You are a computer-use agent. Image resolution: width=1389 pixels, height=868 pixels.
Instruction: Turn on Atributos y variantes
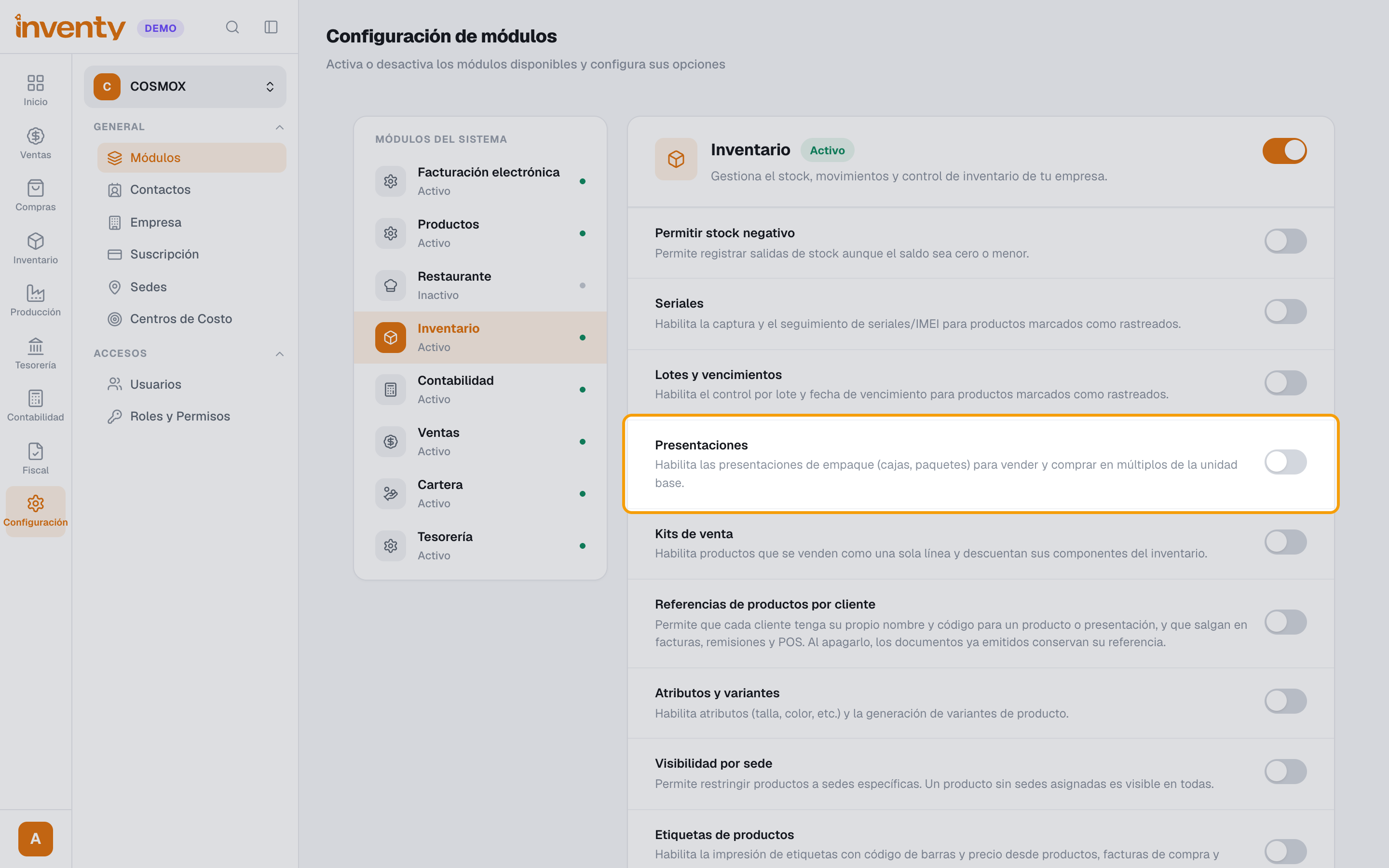pos(1285,702)
